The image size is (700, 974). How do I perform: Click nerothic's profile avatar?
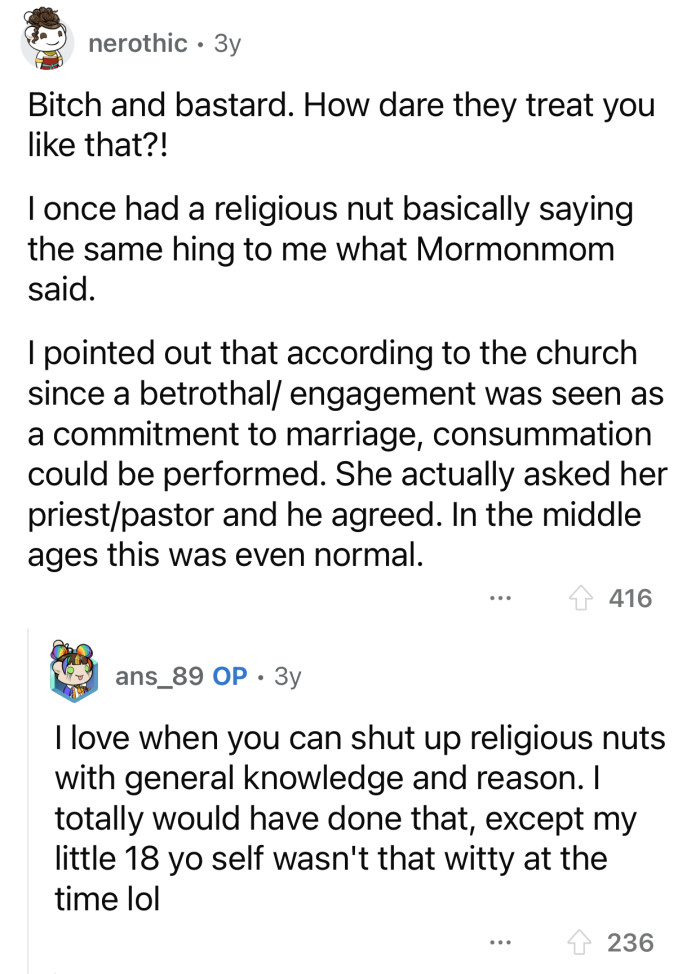(x=45, y=41)
